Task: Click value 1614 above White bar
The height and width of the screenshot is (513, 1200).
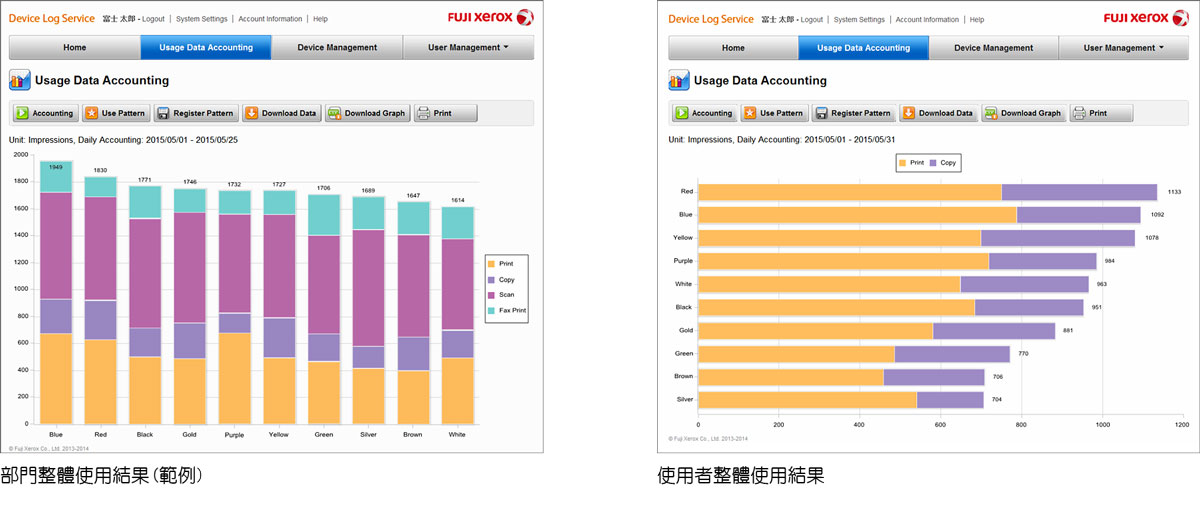Action: point(458,200)
